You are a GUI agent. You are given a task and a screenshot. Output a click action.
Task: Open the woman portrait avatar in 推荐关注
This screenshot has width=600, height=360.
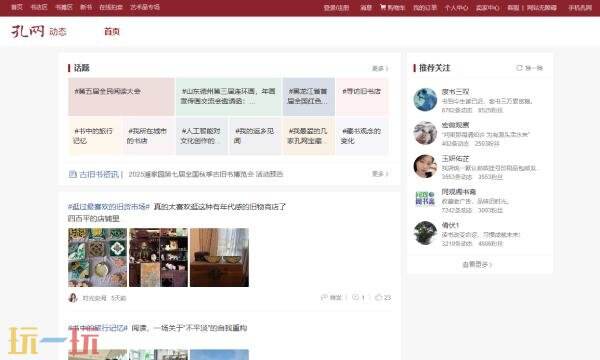[425, 166]
